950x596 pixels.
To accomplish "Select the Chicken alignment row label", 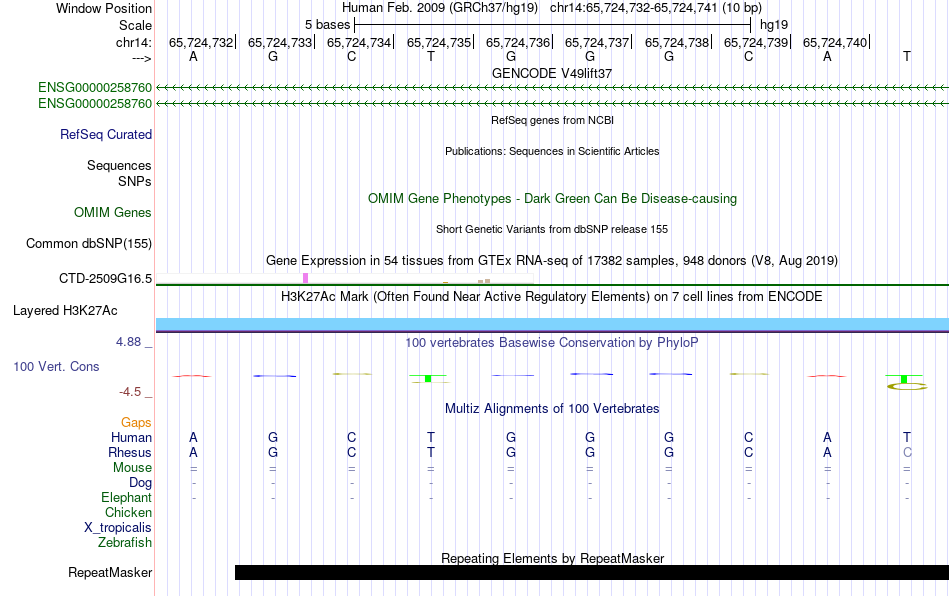I will click(128, 512).
